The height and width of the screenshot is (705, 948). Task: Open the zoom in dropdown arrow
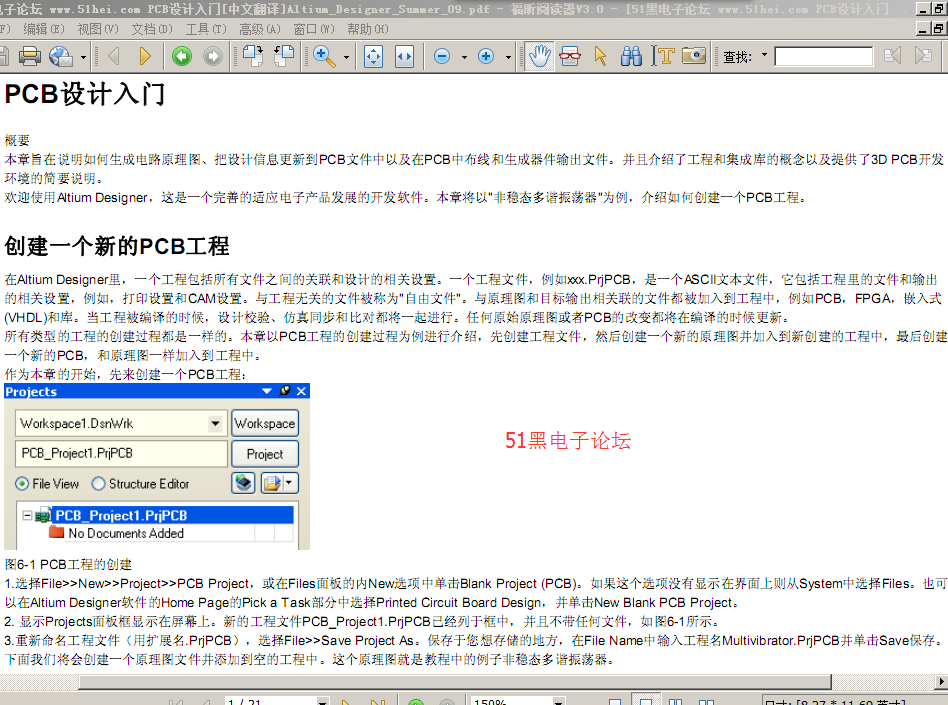508,57
